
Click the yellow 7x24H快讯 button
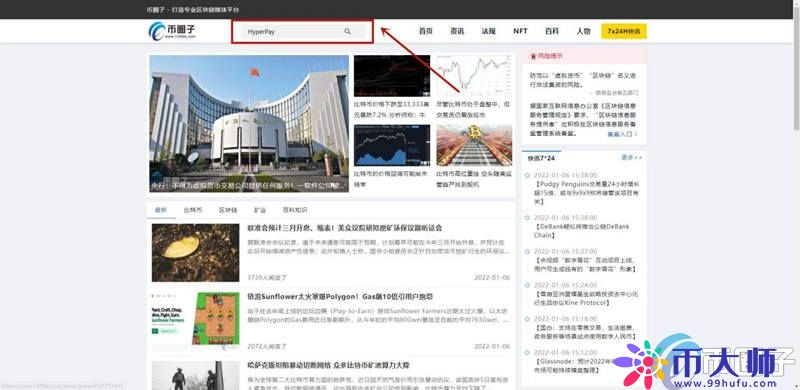tap(623, 31)
